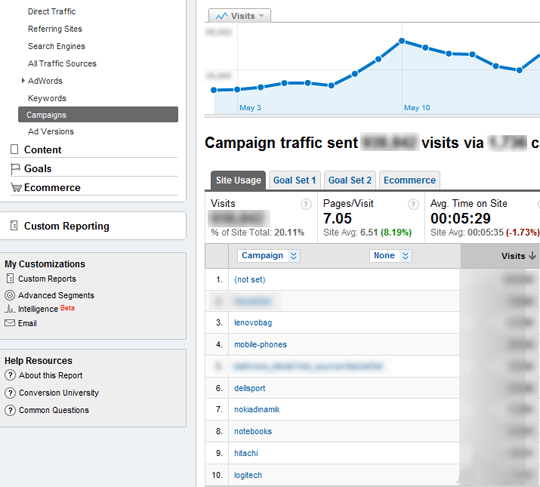Image resolution: width=540 pixels, height=487 pixels.
Task: Select the Campaigns menu item
Action: coord(98,114)
